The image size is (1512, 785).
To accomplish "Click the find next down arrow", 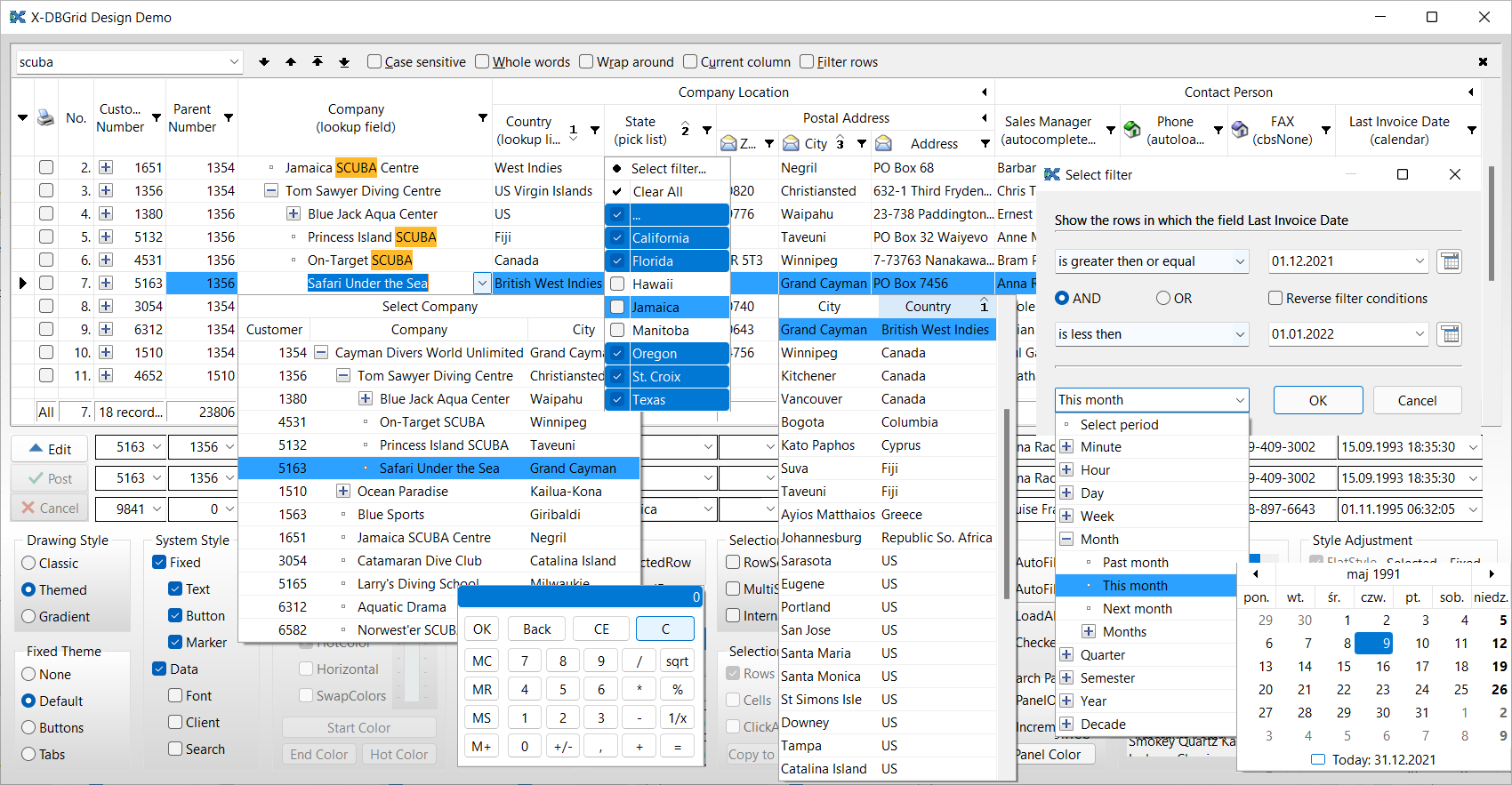I will [264, 62].
